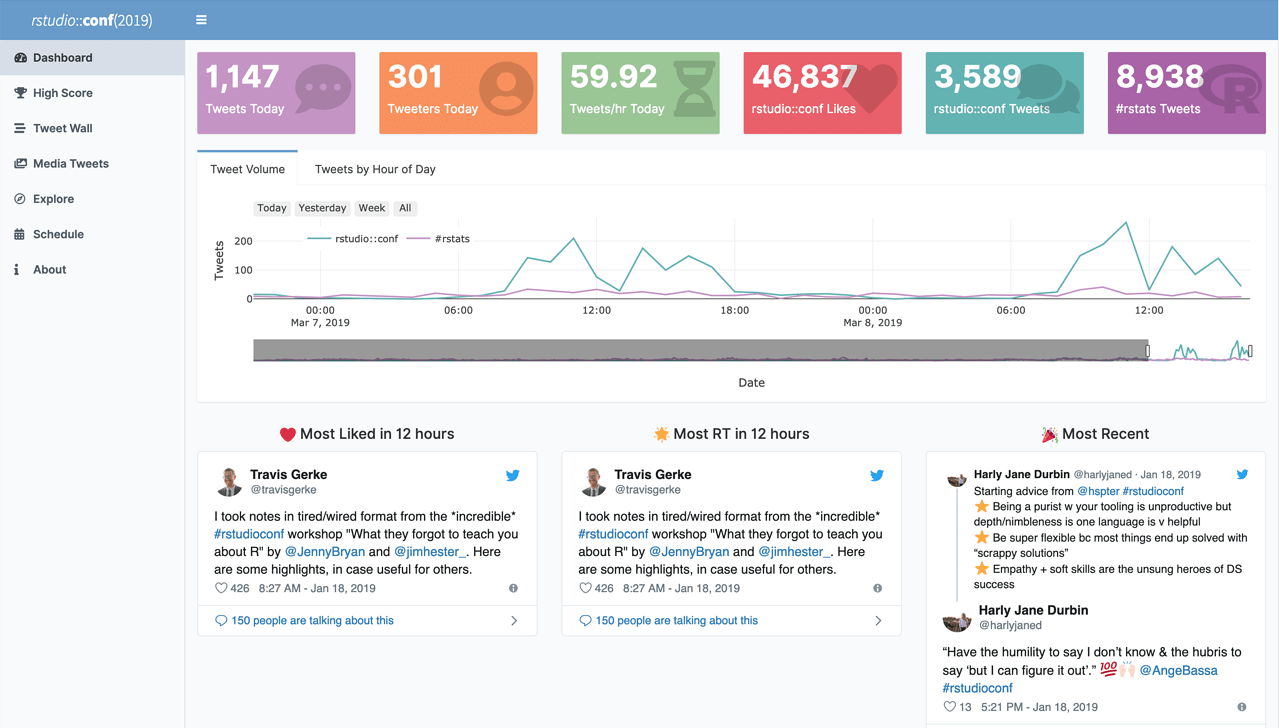Open the @JennyBryan mention in the Most Liked tweet
This screenshot has height=728, width=1279.
pos(325,551)
